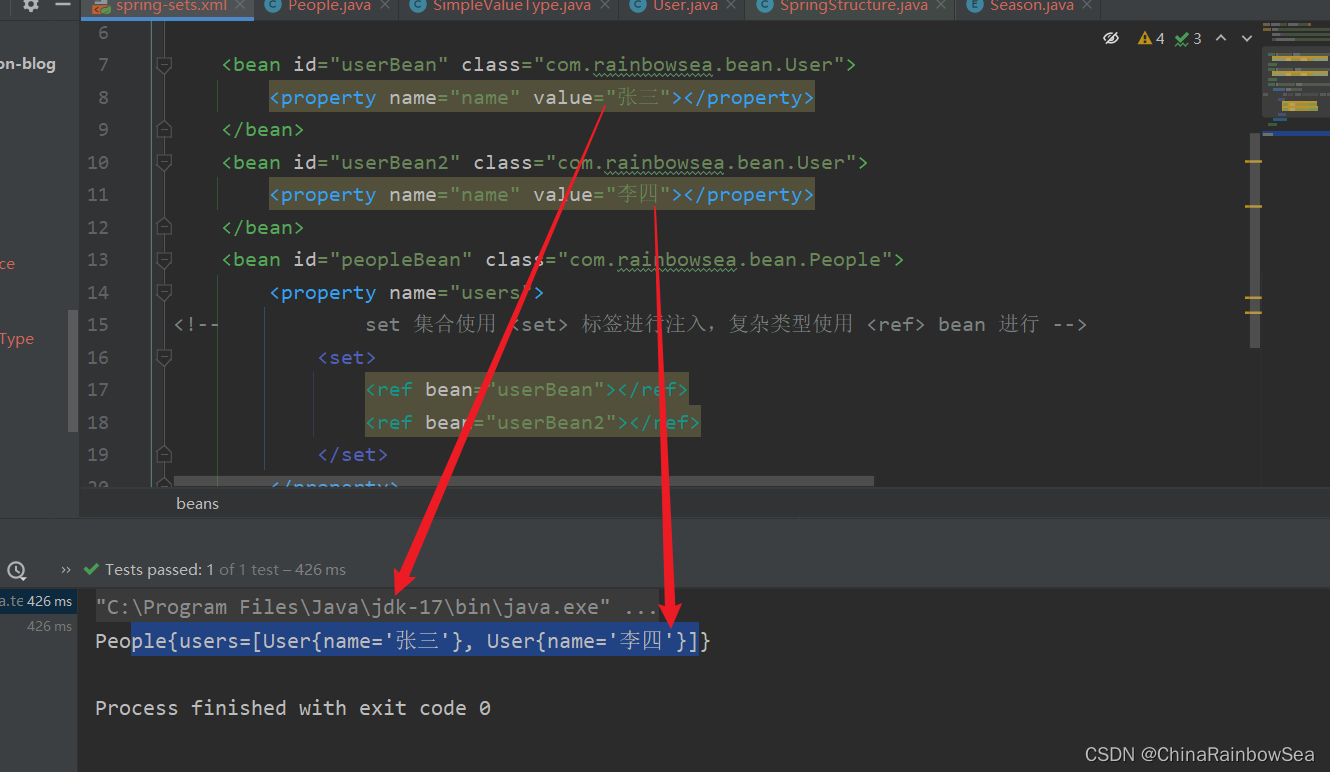This screenshot has width=1330, height=772.
Task: Click the XML comment on line 15
Action: click(x=630, y=325)
